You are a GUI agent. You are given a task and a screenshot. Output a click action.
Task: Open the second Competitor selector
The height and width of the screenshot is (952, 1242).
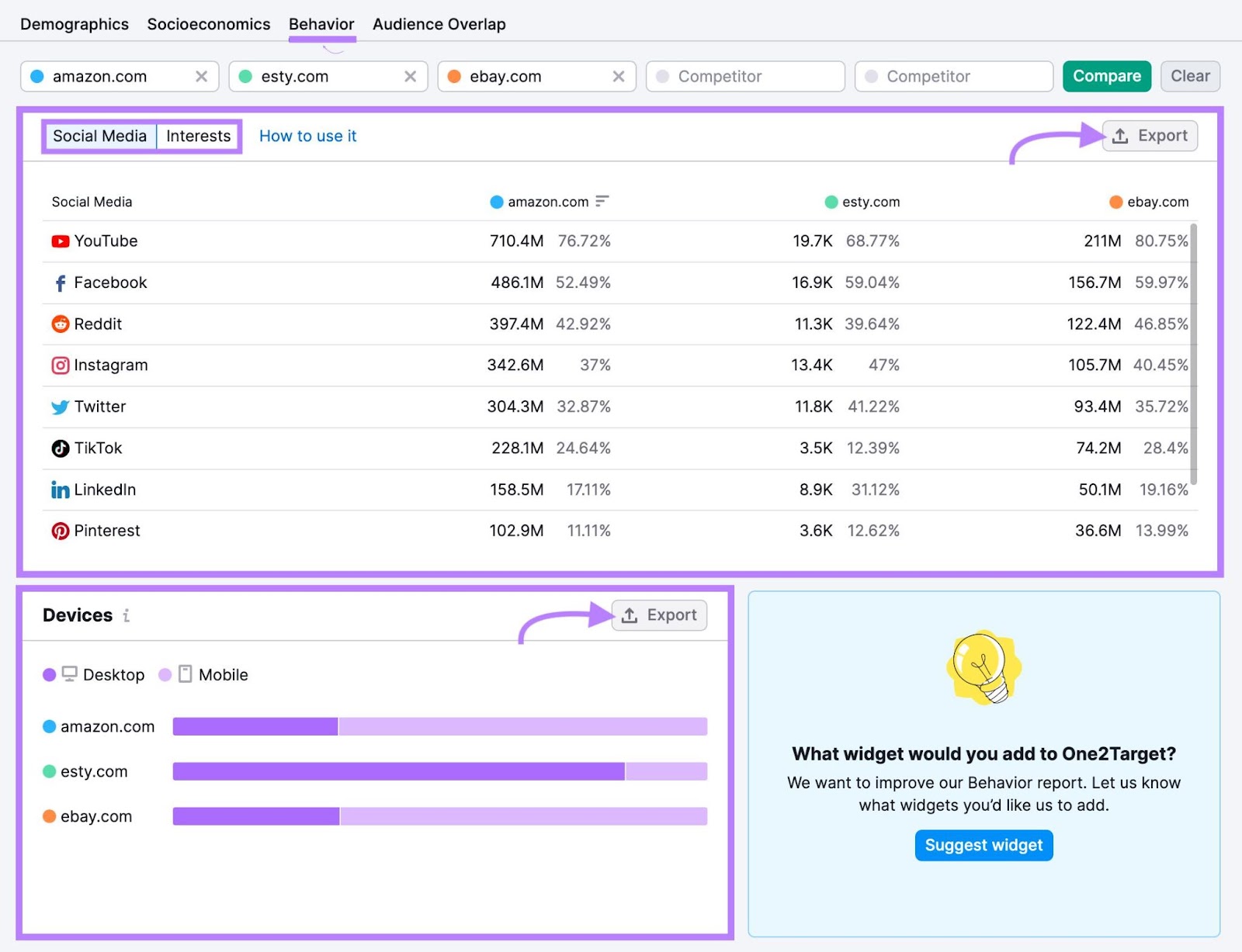[953, 76]
